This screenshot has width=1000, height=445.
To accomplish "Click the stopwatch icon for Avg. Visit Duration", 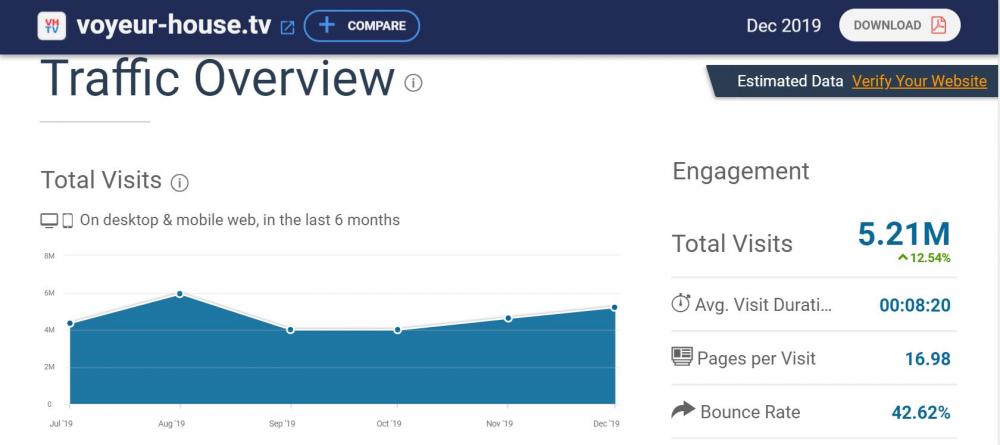I will [681, 304].
